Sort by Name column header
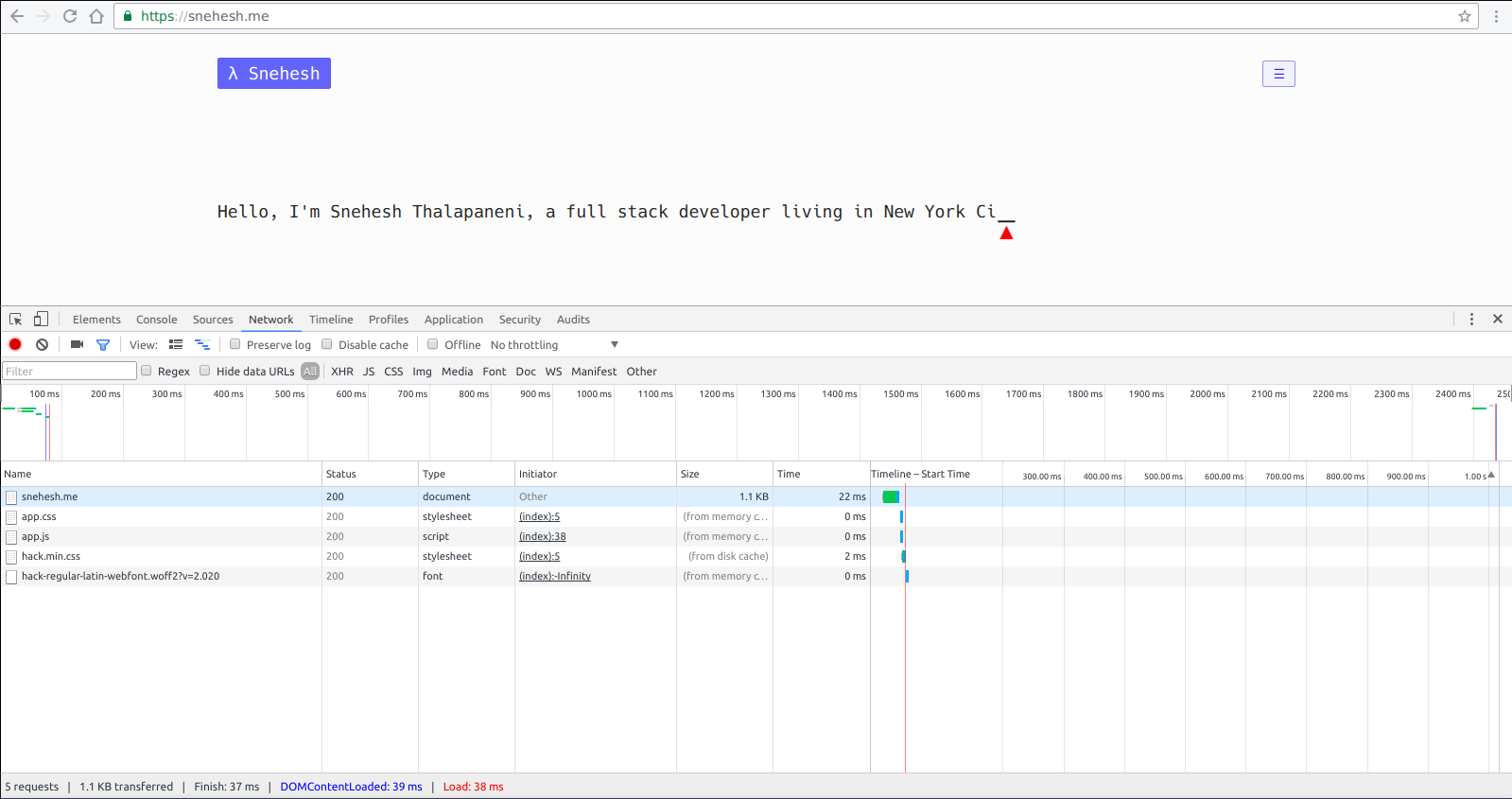Image resolution: width=1512 pixels, height=799 pixels. click(161, 474)
